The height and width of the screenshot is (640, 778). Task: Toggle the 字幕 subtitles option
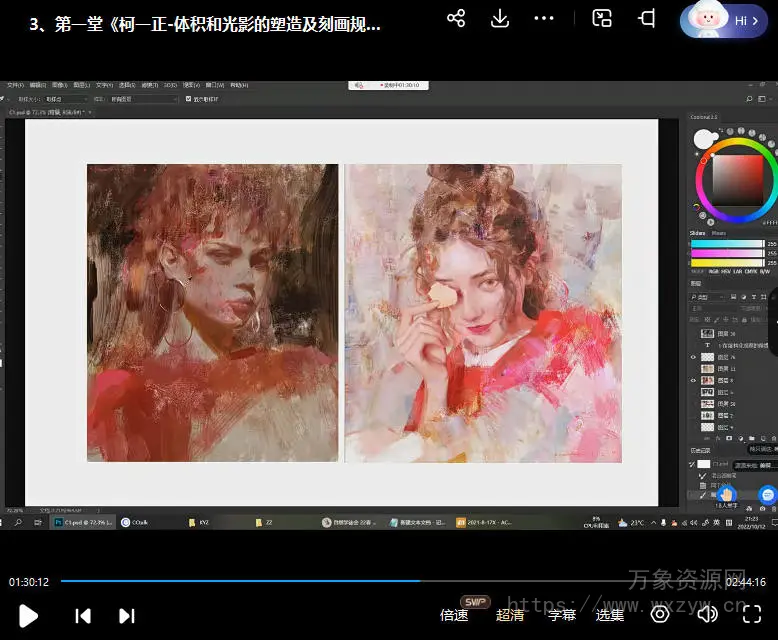tap(562, 615)
